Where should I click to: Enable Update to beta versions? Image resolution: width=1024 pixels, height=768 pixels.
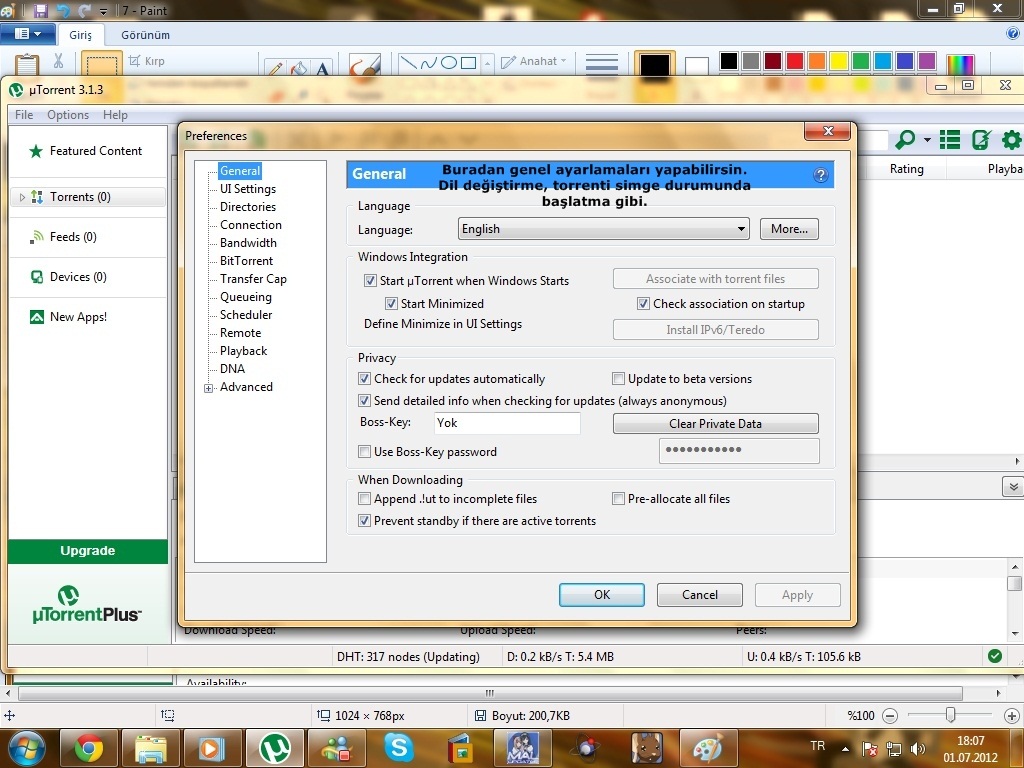618,379
